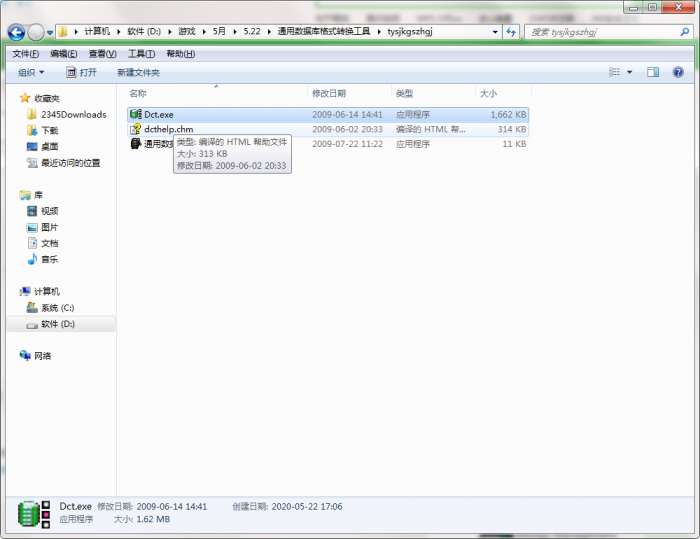Select 软件 (D:) in the address breadcrumb

(144, 31)
